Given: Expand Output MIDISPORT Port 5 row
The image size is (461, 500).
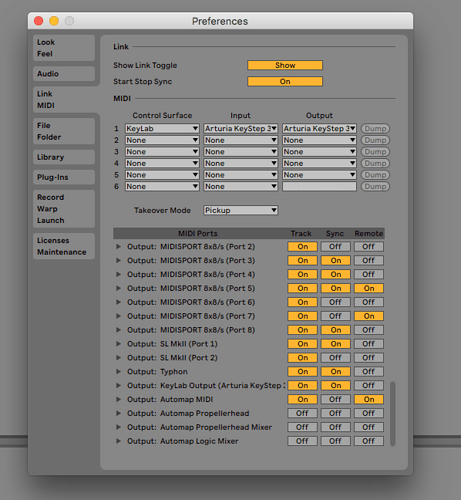Looking at the screenshot, I should coord(118,288).
